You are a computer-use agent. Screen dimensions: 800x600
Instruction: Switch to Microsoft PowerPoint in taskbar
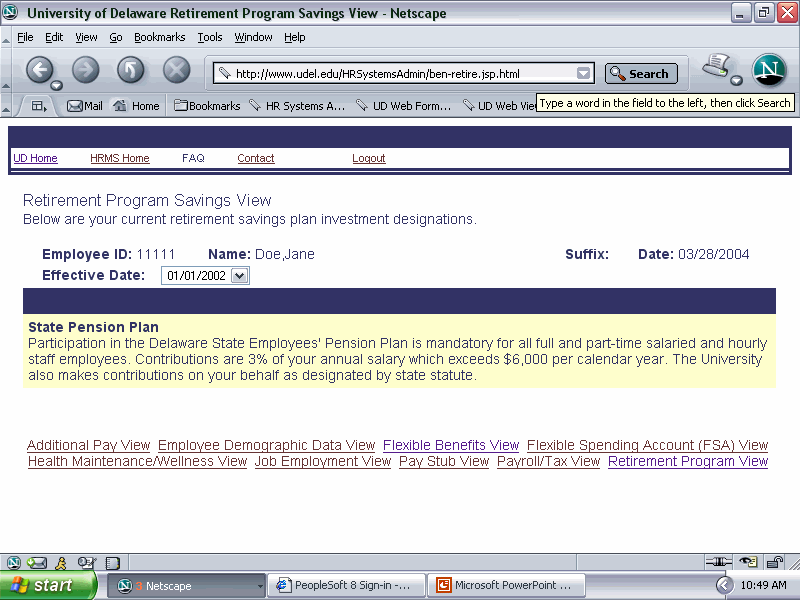[505, 585]
